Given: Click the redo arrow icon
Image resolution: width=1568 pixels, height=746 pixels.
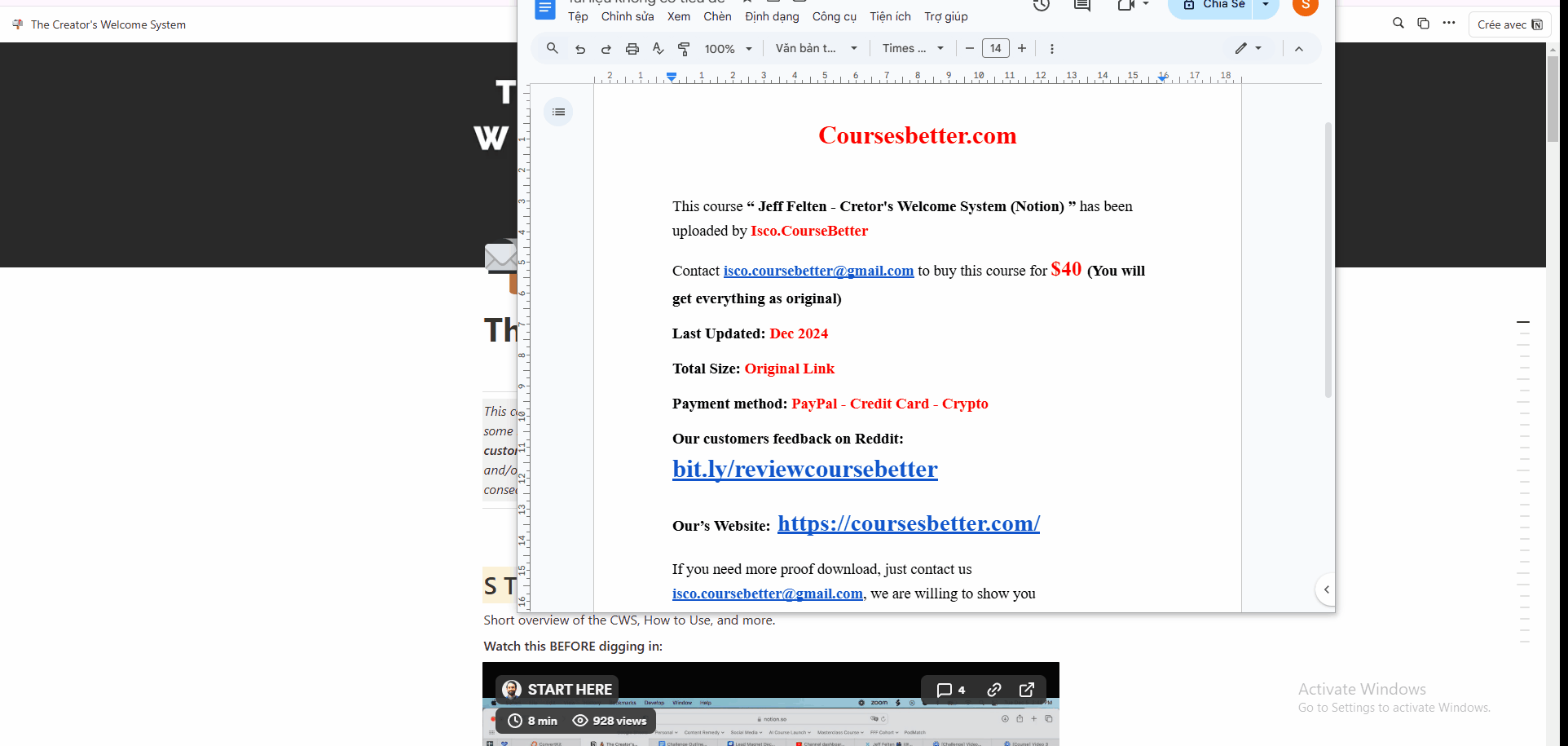Looking at the screenshot, I should (x=606, y=49).
